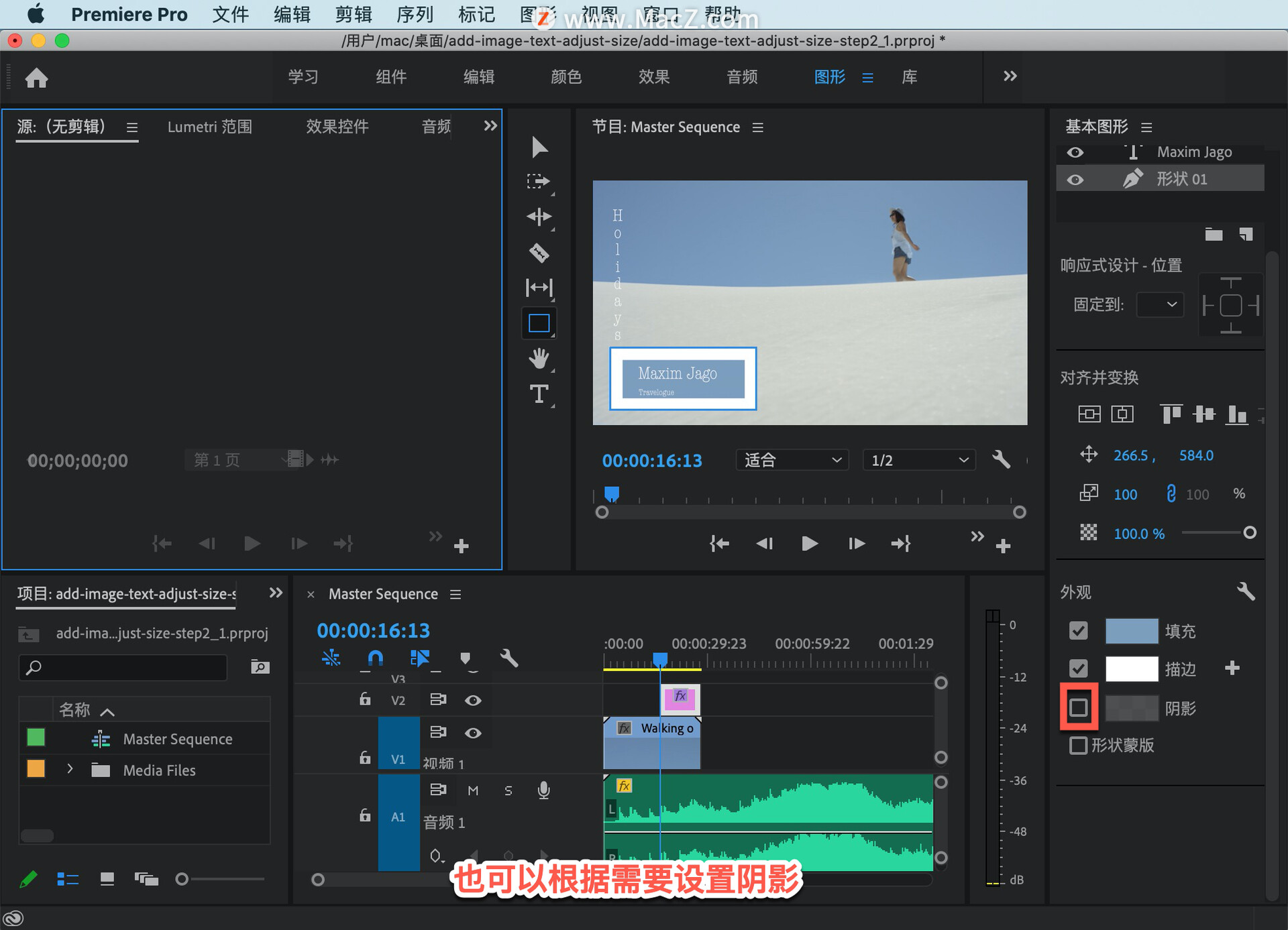Open the 文件 menu
This screenshot has height=930, width=1288.
point(230,14)
